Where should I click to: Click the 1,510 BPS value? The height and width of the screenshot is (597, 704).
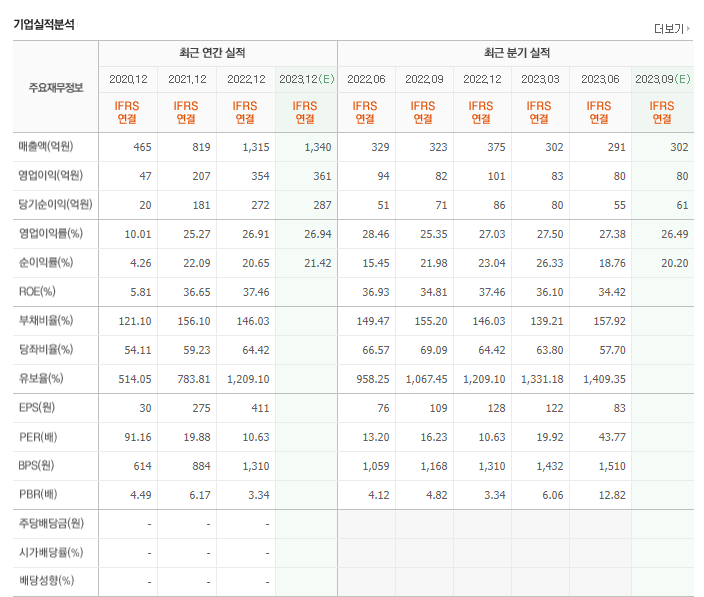coord(612,466)
